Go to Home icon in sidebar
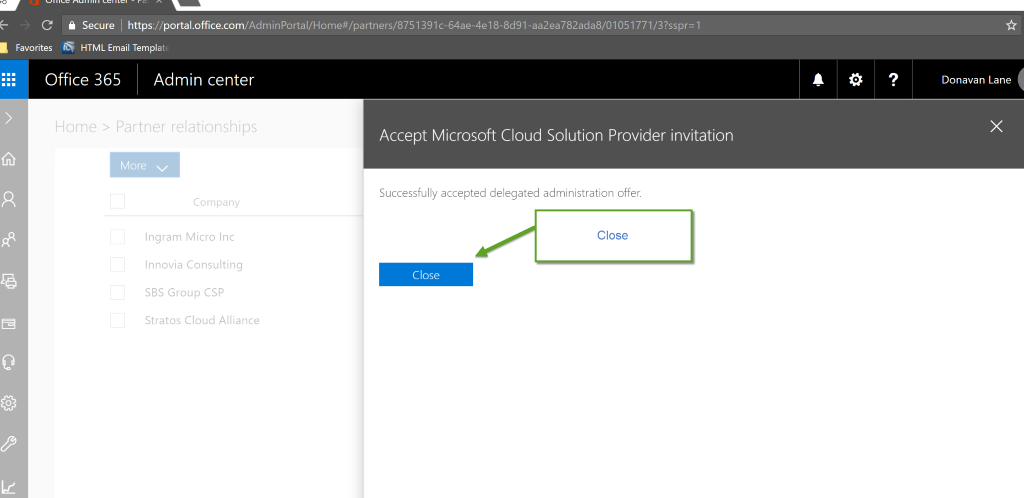This screenshot has height=498, width=1024. pyautogui.click(x=8, y=159)
